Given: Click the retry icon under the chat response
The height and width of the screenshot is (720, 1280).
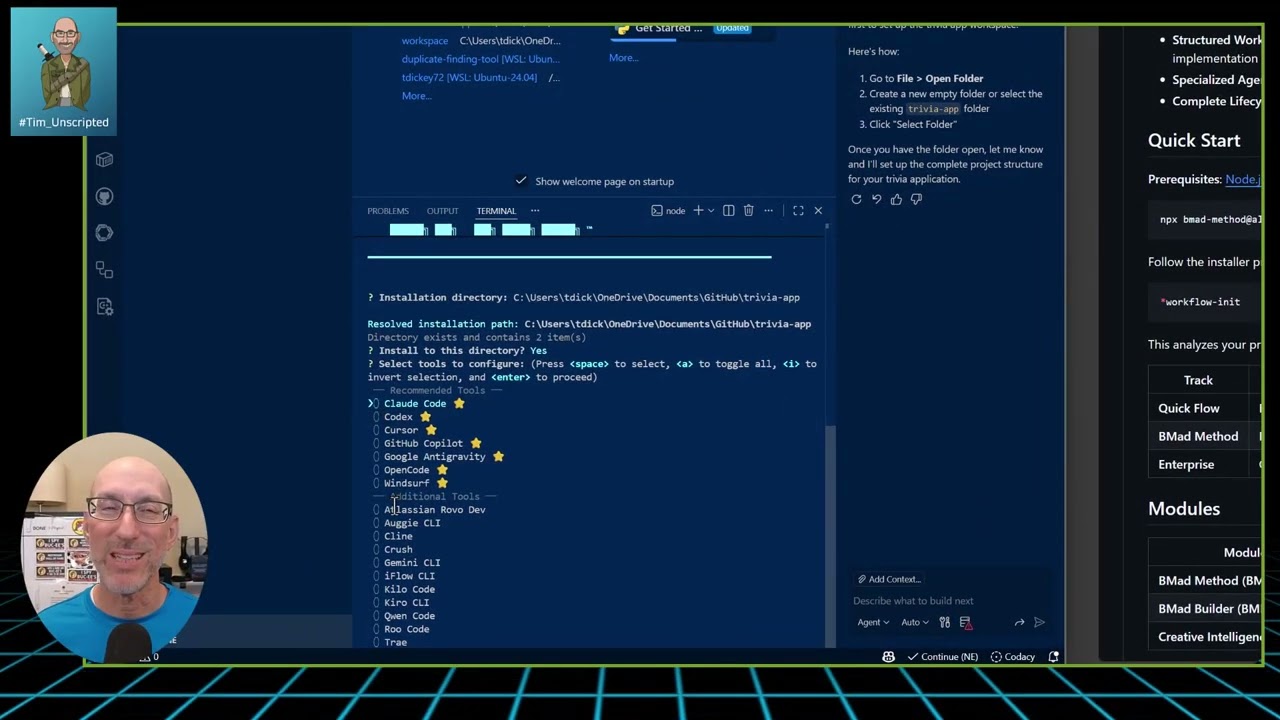Looking at the screenshot, I should 856,199.
